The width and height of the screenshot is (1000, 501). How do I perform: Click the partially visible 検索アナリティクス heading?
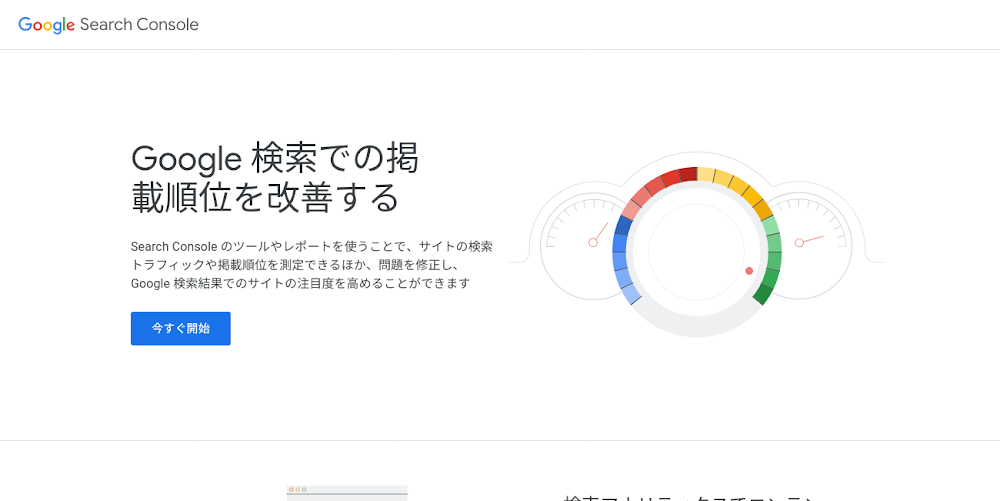click(690, 497)
